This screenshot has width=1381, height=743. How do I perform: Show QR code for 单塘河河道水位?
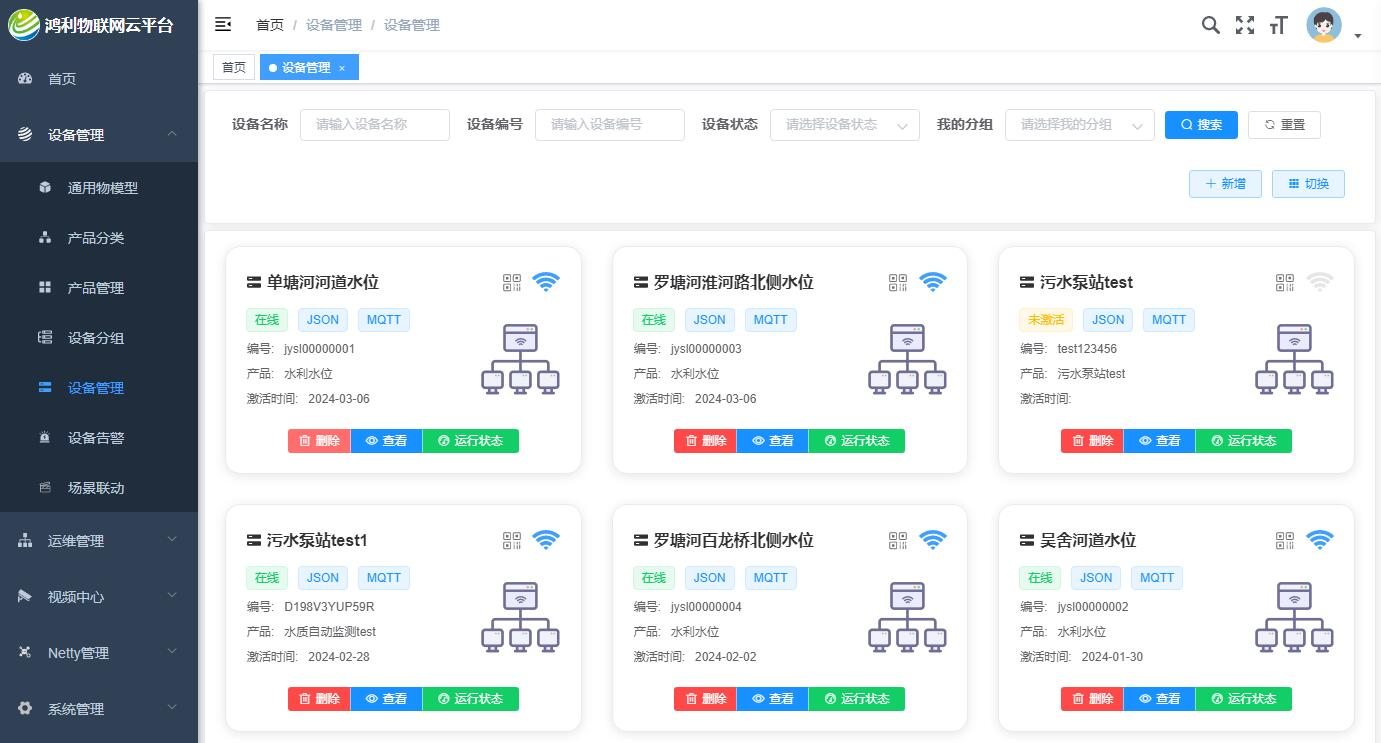(512, 283)
